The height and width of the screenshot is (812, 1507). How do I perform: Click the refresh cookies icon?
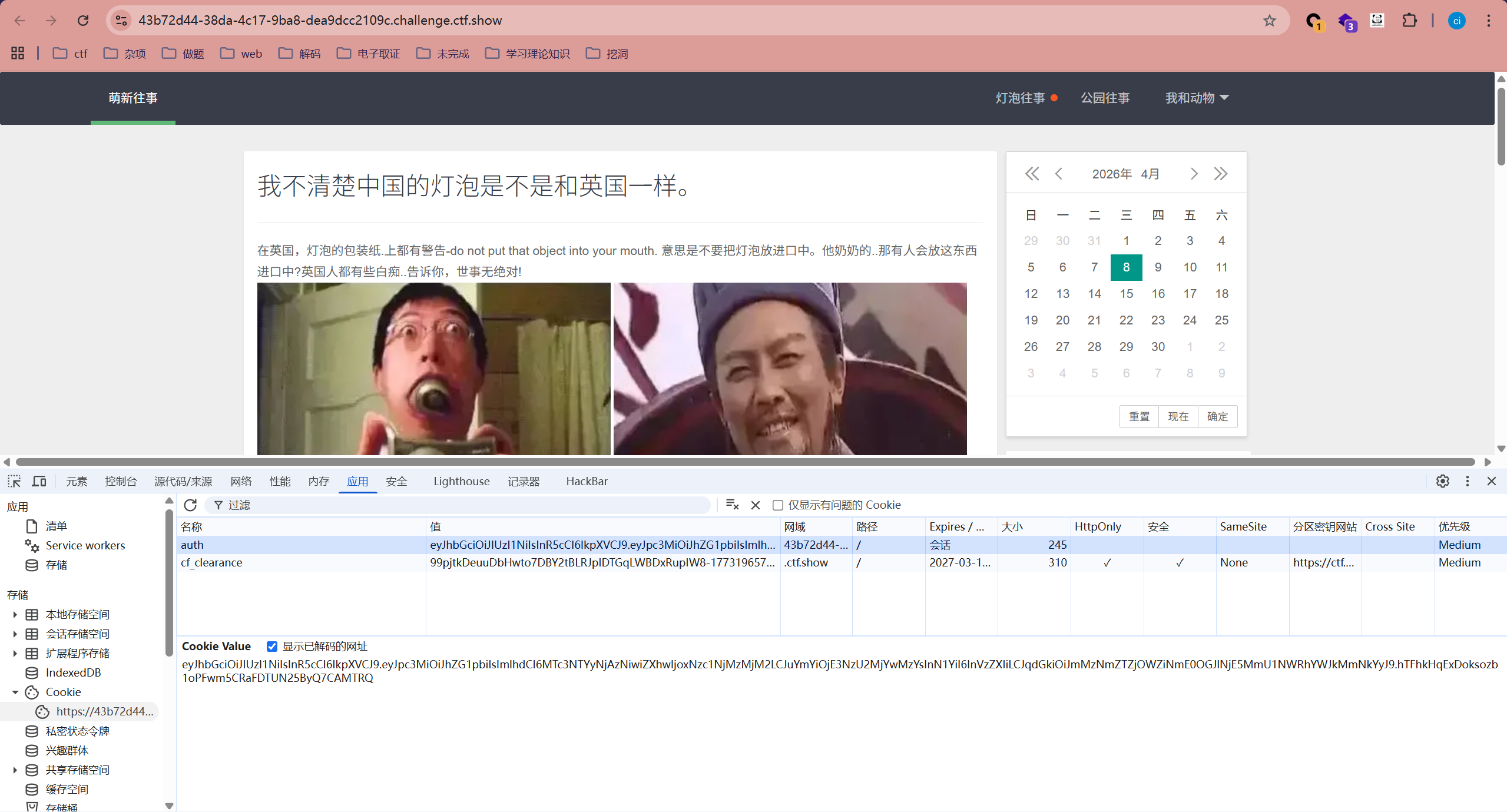(190, 505)
